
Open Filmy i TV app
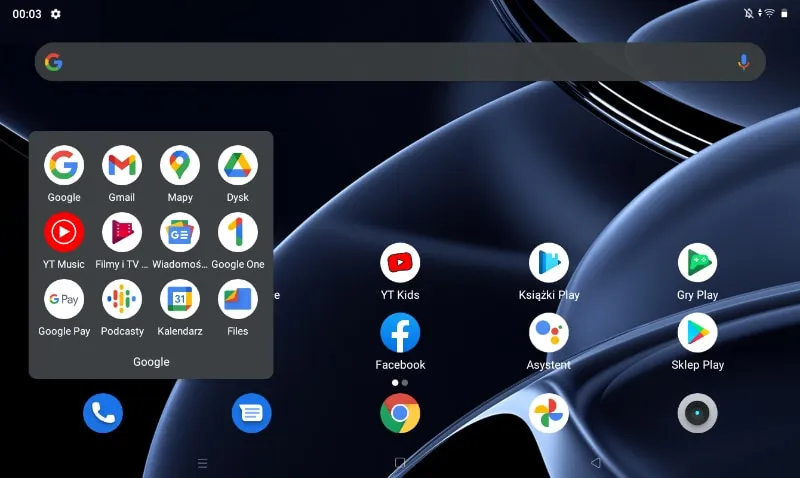[x=122, y=232]
